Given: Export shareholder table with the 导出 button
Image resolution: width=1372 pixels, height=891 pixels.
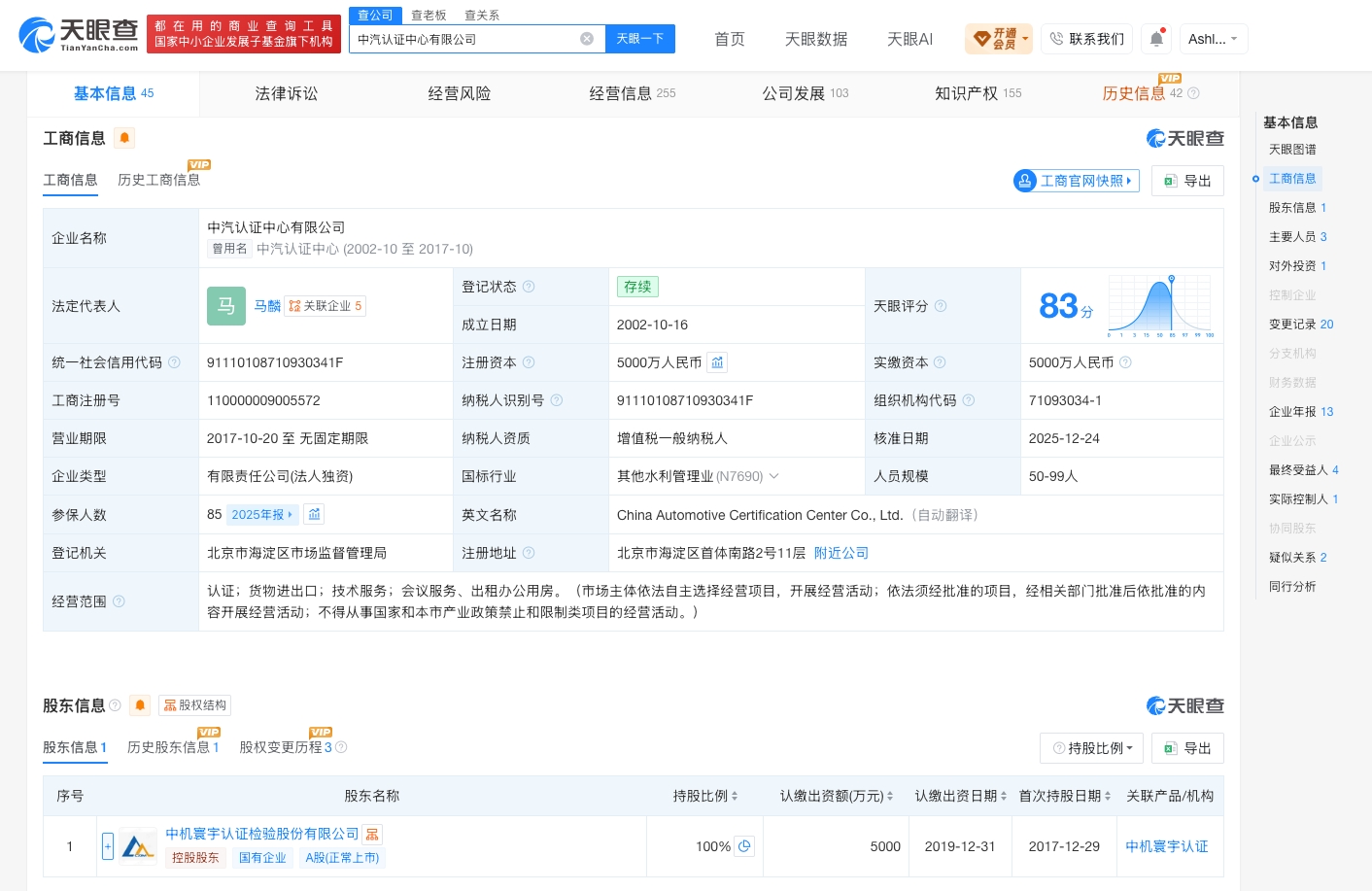Looking at the screenshot, I should pyautogui.click(x=1187, y=748).
